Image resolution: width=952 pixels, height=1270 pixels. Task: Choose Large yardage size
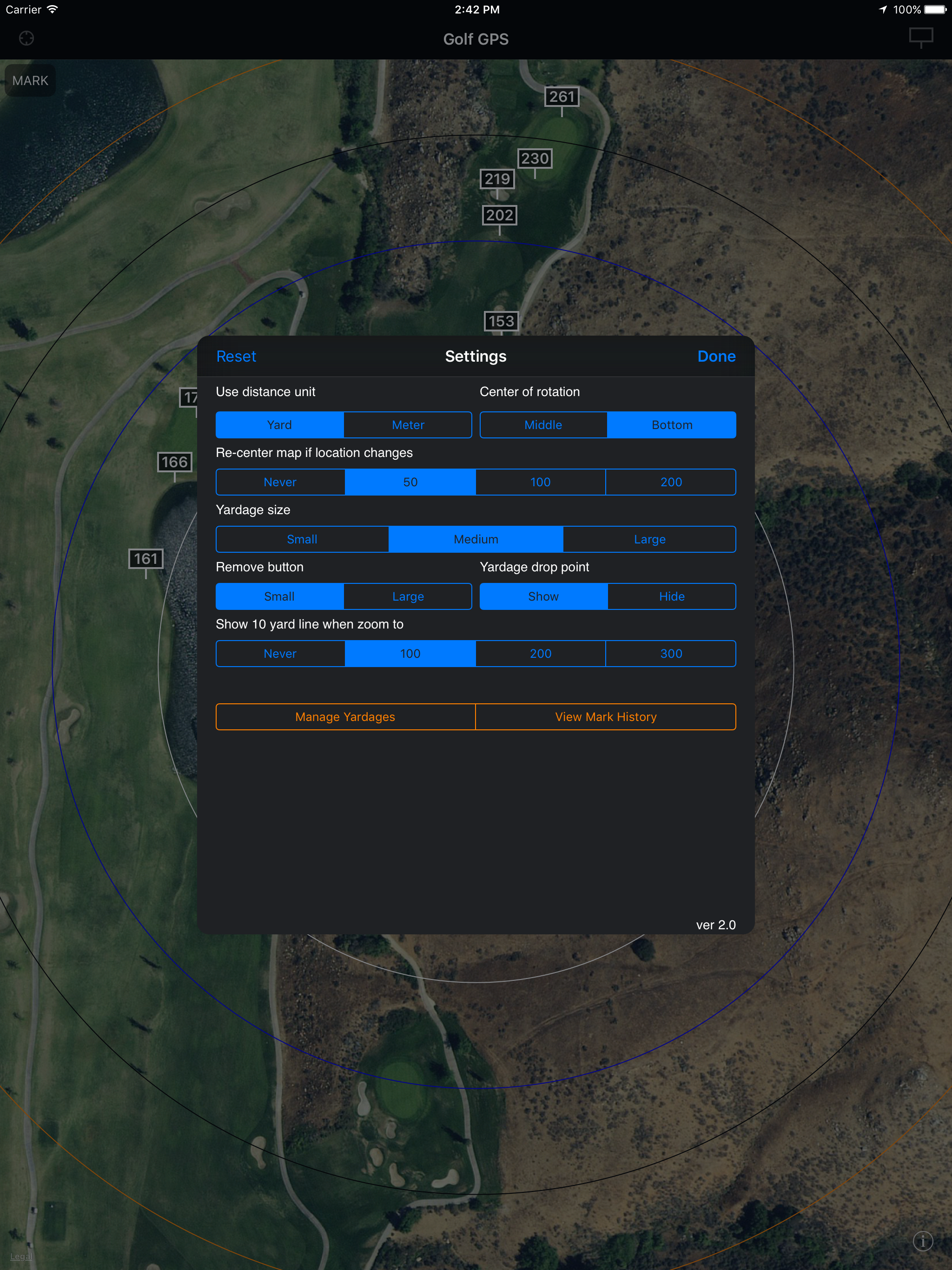coord(649,539)
